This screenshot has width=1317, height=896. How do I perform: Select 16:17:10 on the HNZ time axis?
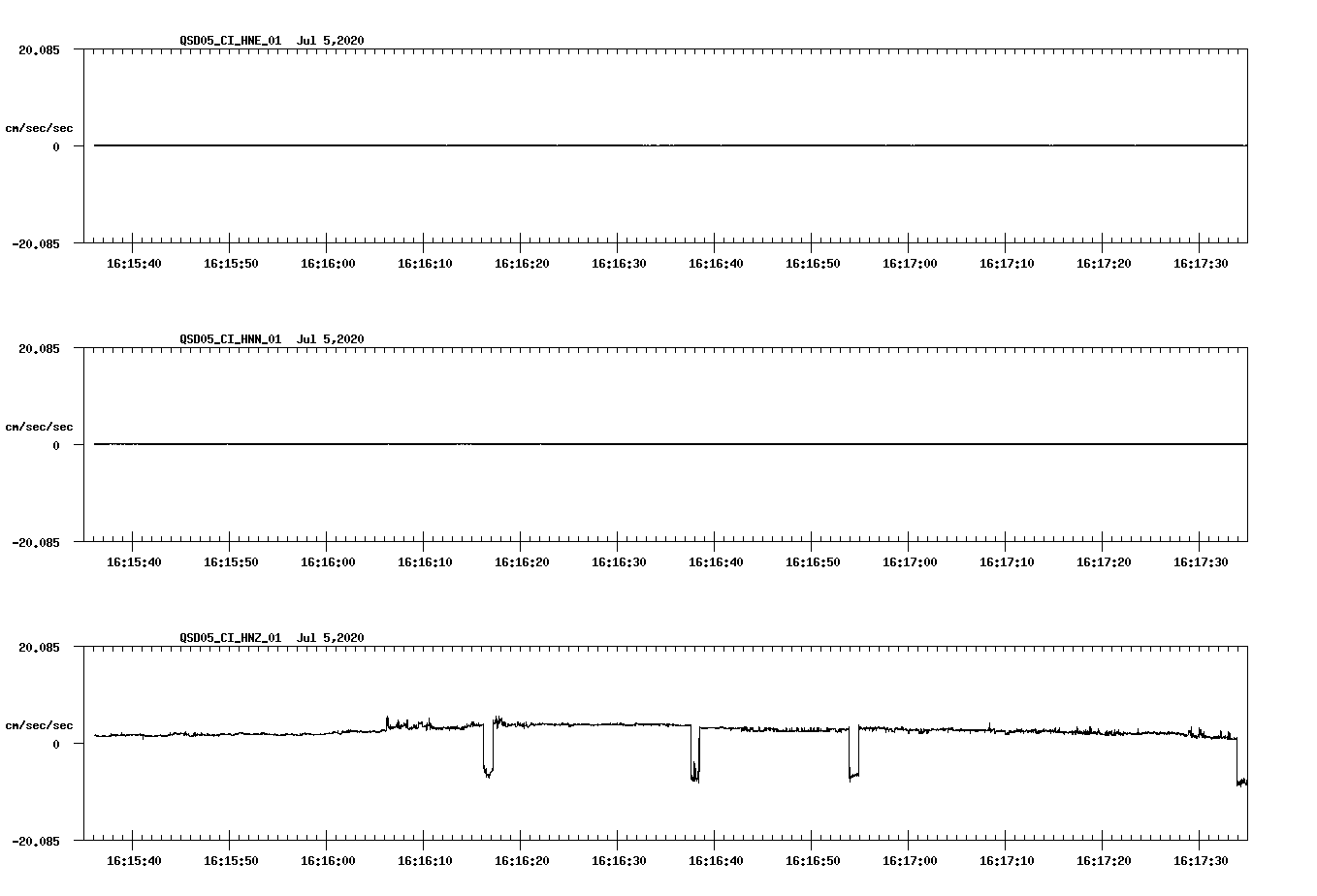(x=1007, y=861)
